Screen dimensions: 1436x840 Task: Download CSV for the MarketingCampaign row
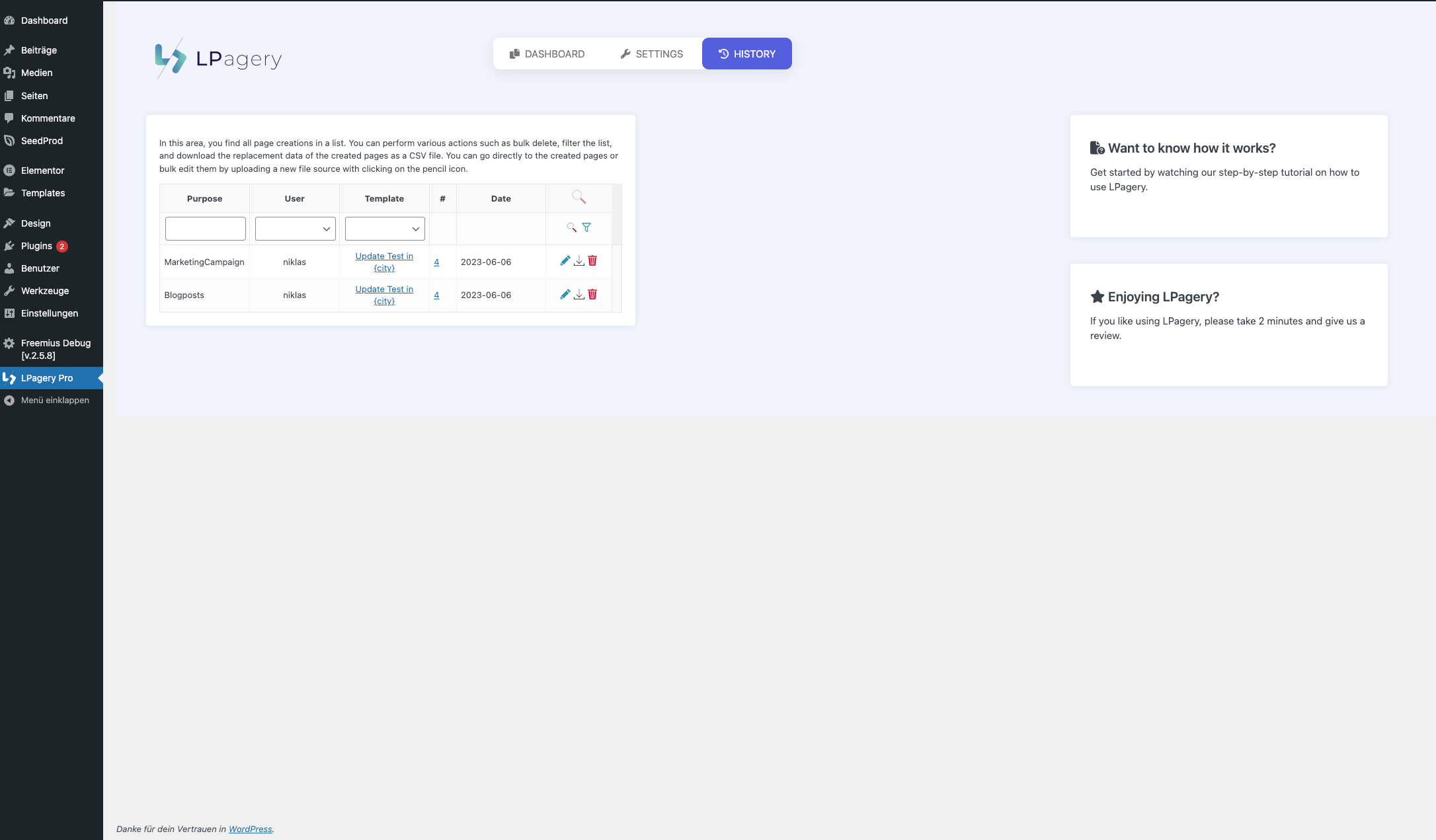[578, 261]
